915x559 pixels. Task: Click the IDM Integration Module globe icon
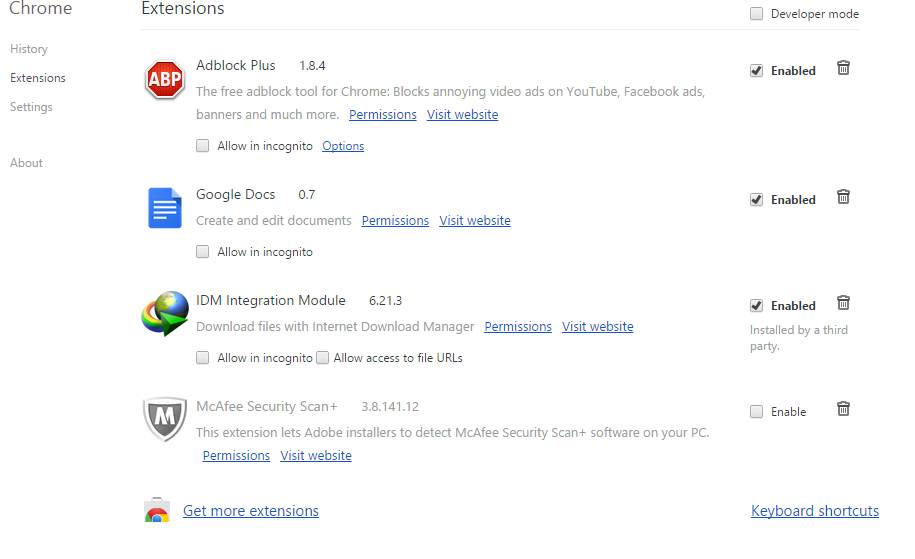pyautogui.click(x=165, y=313)
